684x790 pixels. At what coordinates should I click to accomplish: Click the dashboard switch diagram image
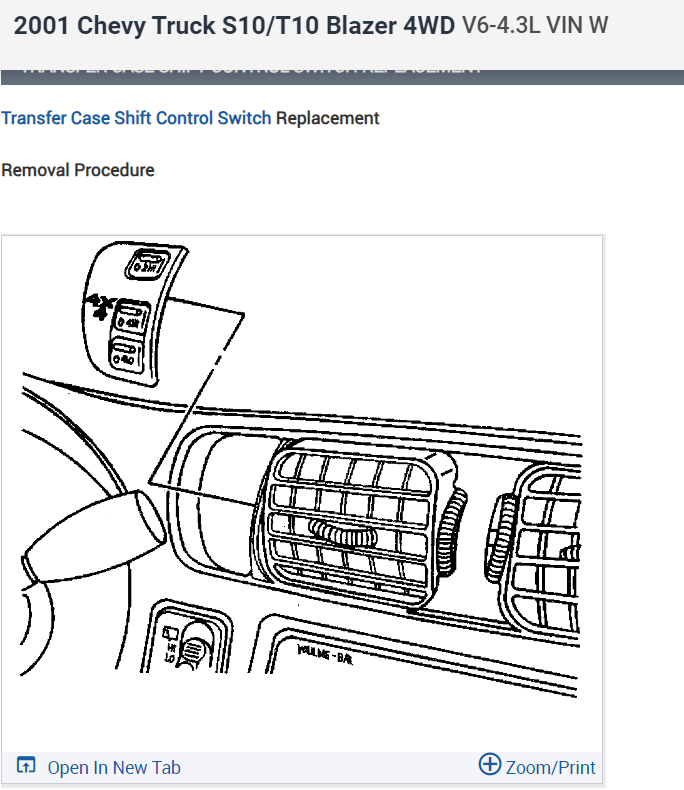(301, 470)
